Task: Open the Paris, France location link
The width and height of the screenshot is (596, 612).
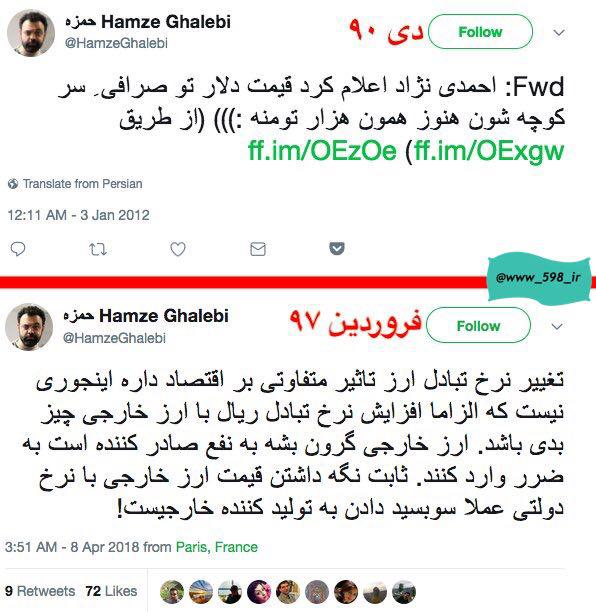Action: (x=217, y=547)
